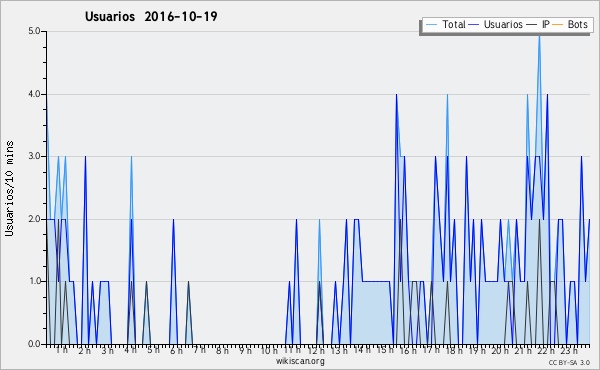The height and width of the screenshot is (370, 600).
Task: Click the Bots legend entry
Action: tap(569, 25)
